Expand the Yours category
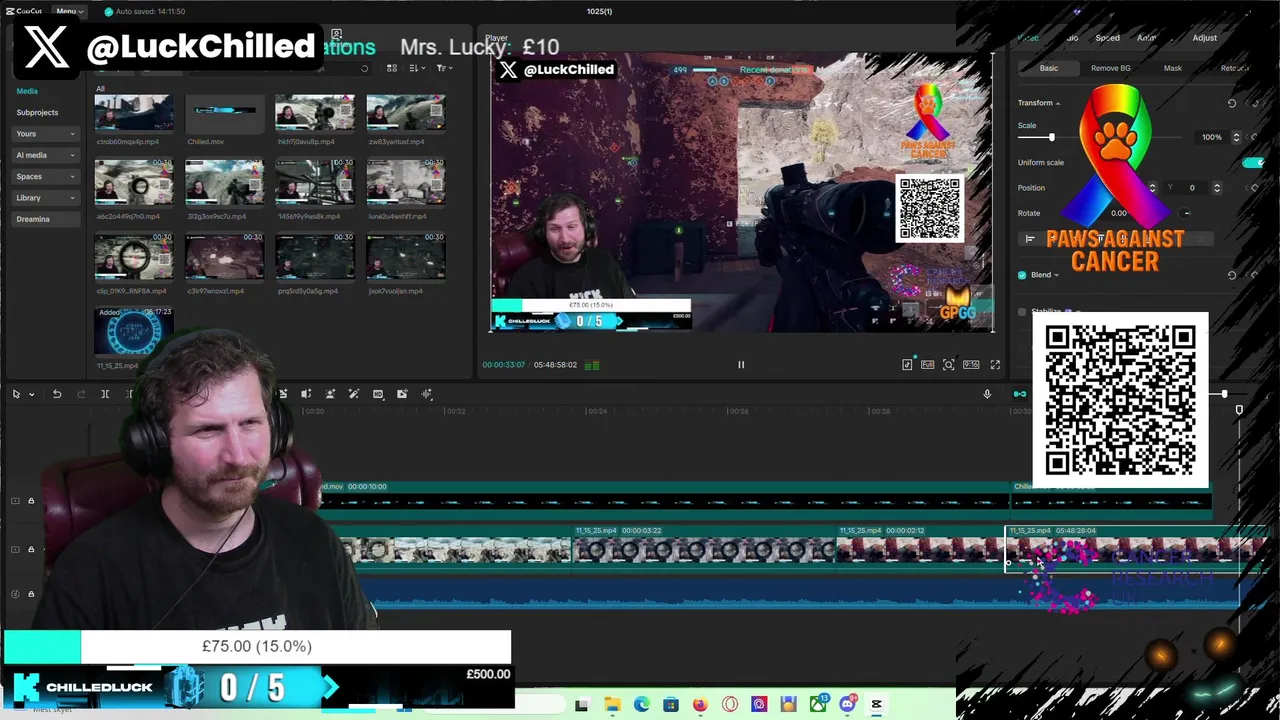Screen dimensions: 1280x720 (46, 134)
